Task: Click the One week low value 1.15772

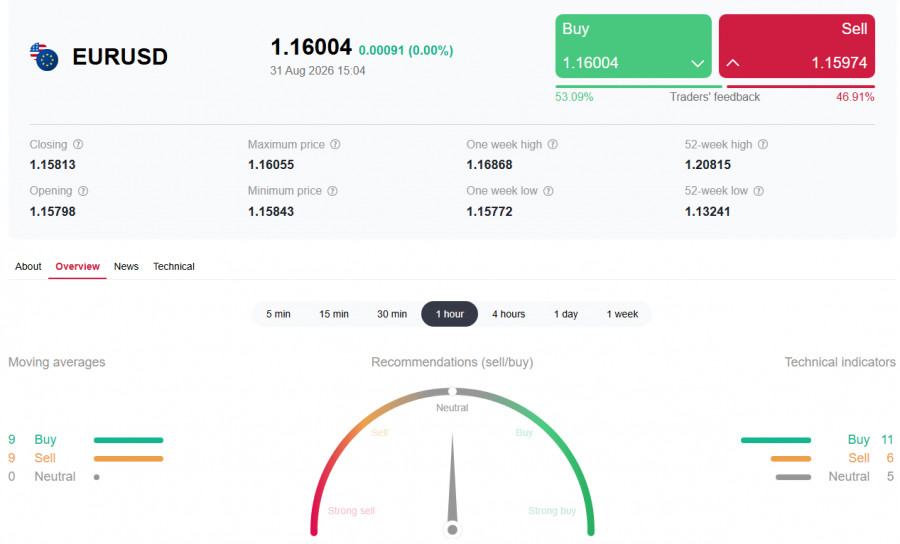Action: [x=490, y=212]
